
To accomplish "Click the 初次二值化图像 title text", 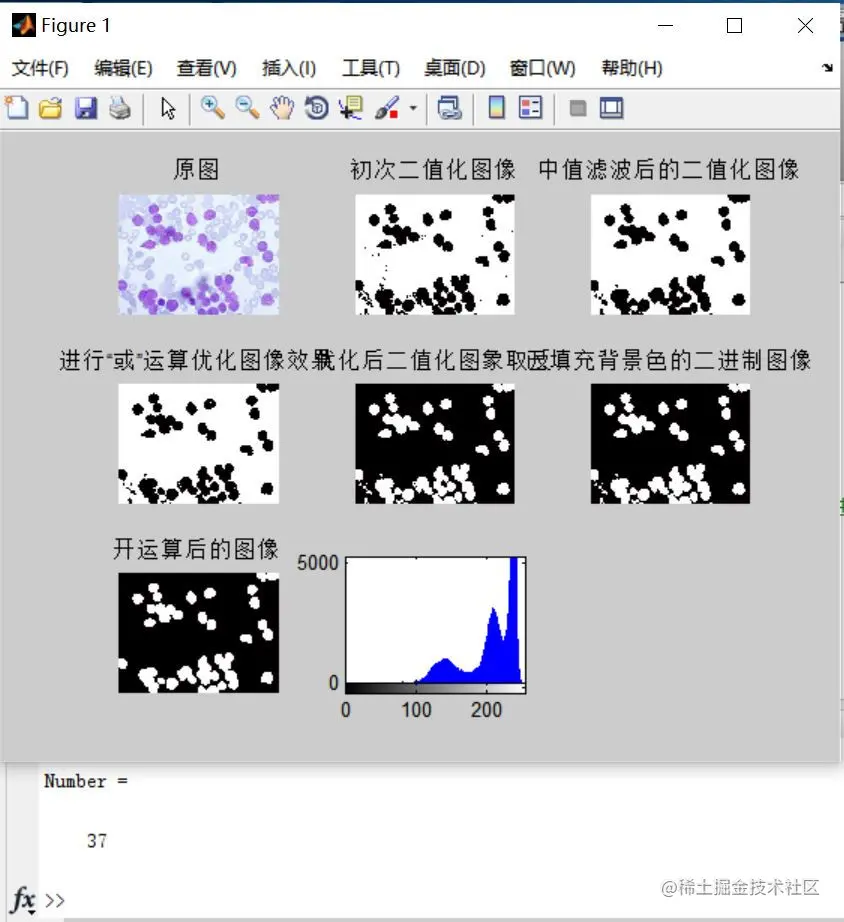I will point(433,169).
